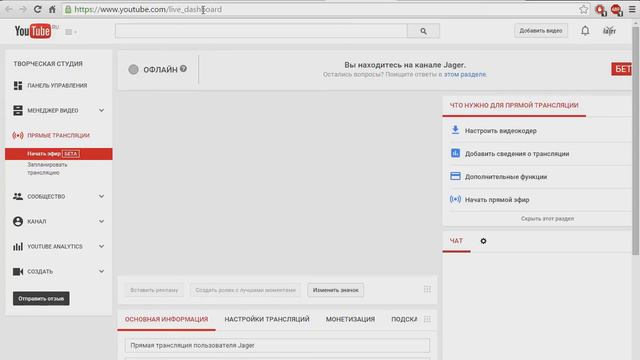Open chat settings gear
Viewport: 640px width, 360px height.
pyautogui.click(x=483, y=241)
